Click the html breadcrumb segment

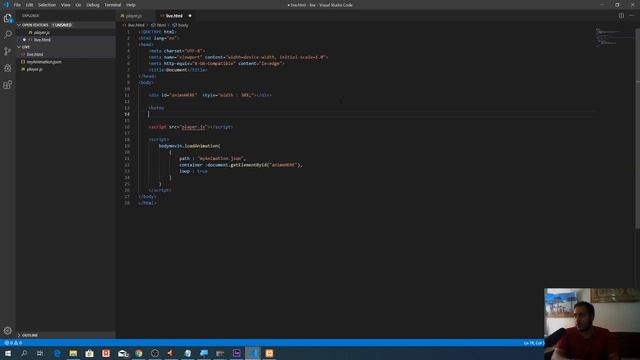(159, 25)
